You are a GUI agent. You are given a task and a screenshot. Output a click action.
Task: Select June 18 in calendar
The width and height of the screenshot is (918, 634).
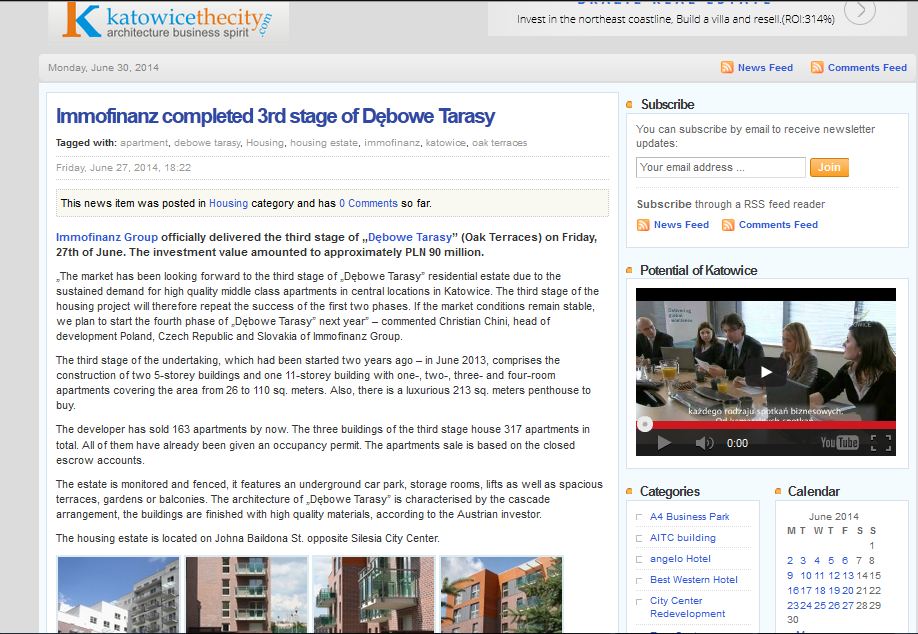(x=820, y=591)
